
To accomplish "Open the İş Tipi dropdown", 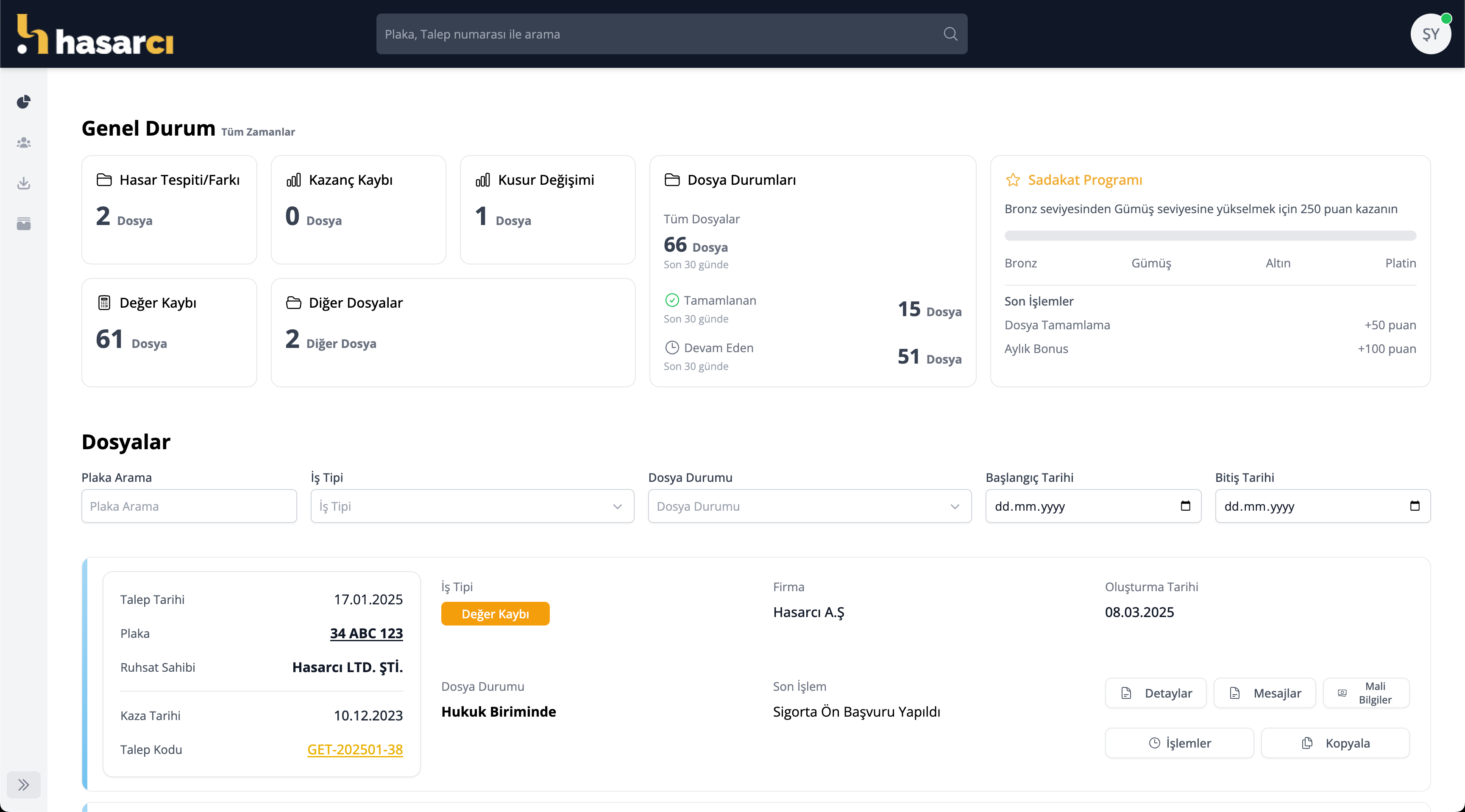I will [x=472, y=506].
